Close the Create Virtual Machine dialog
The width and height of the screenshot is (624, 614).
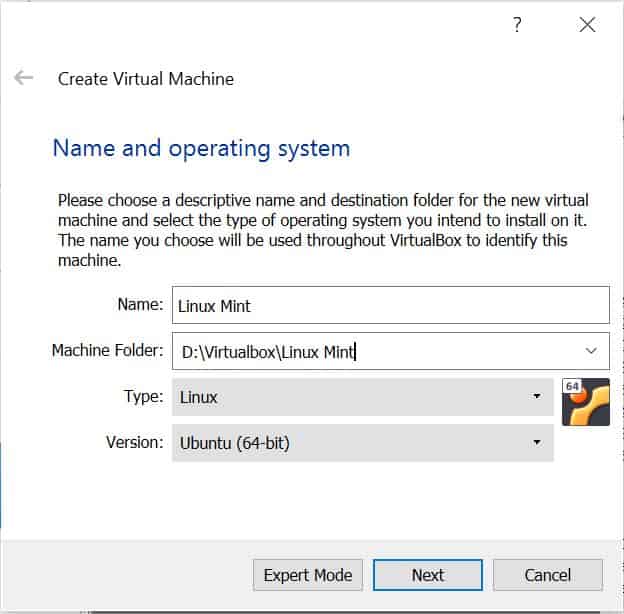pos(587,26)
